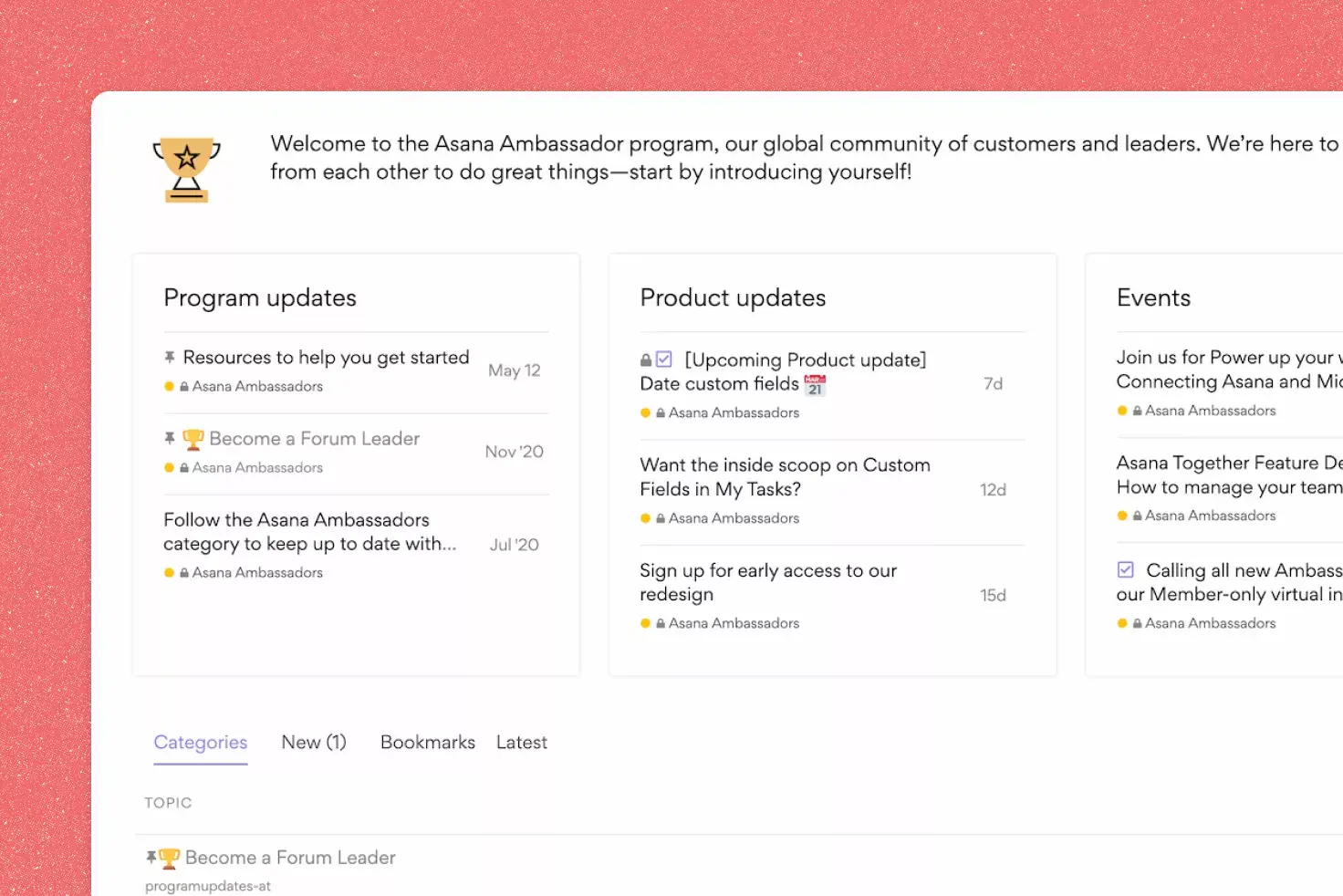Click the checkbox icon before Upcoming Product update
This screenshot has height=896, width=1343.
[664, 359]
